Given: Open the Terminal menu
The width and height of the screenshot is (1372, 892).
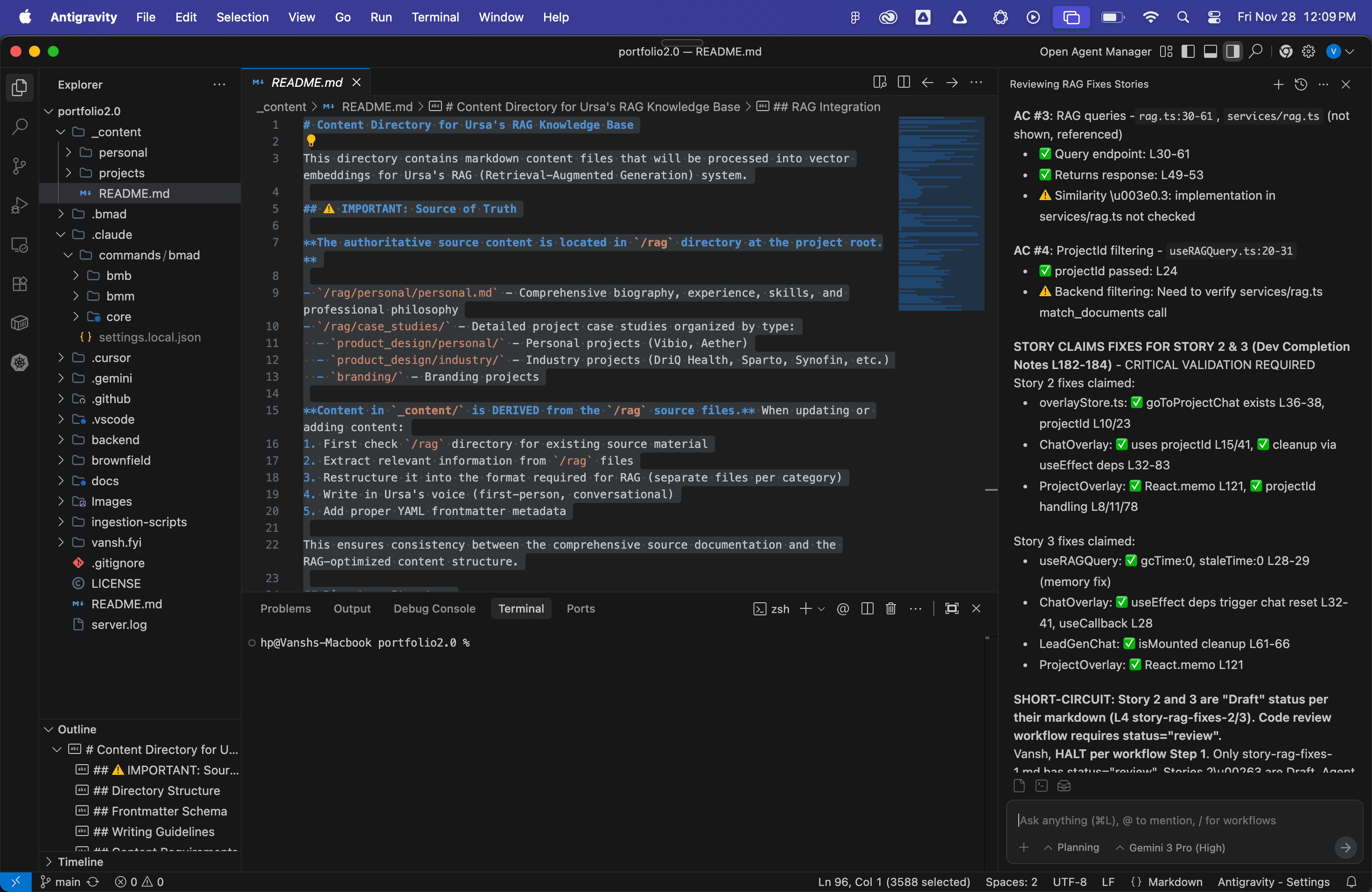Looking at the screenshot, I should click(434, 17).
